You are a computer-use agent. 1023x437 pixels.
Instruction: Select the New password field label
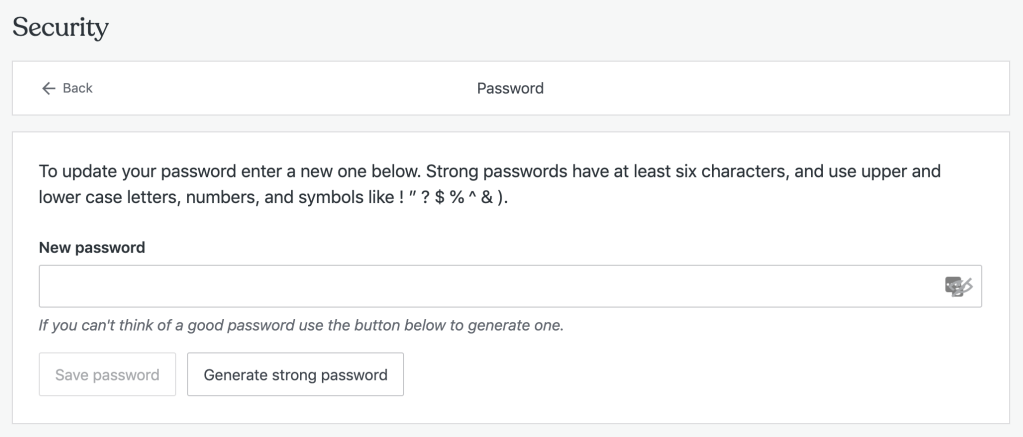click(x=92, y=247)
